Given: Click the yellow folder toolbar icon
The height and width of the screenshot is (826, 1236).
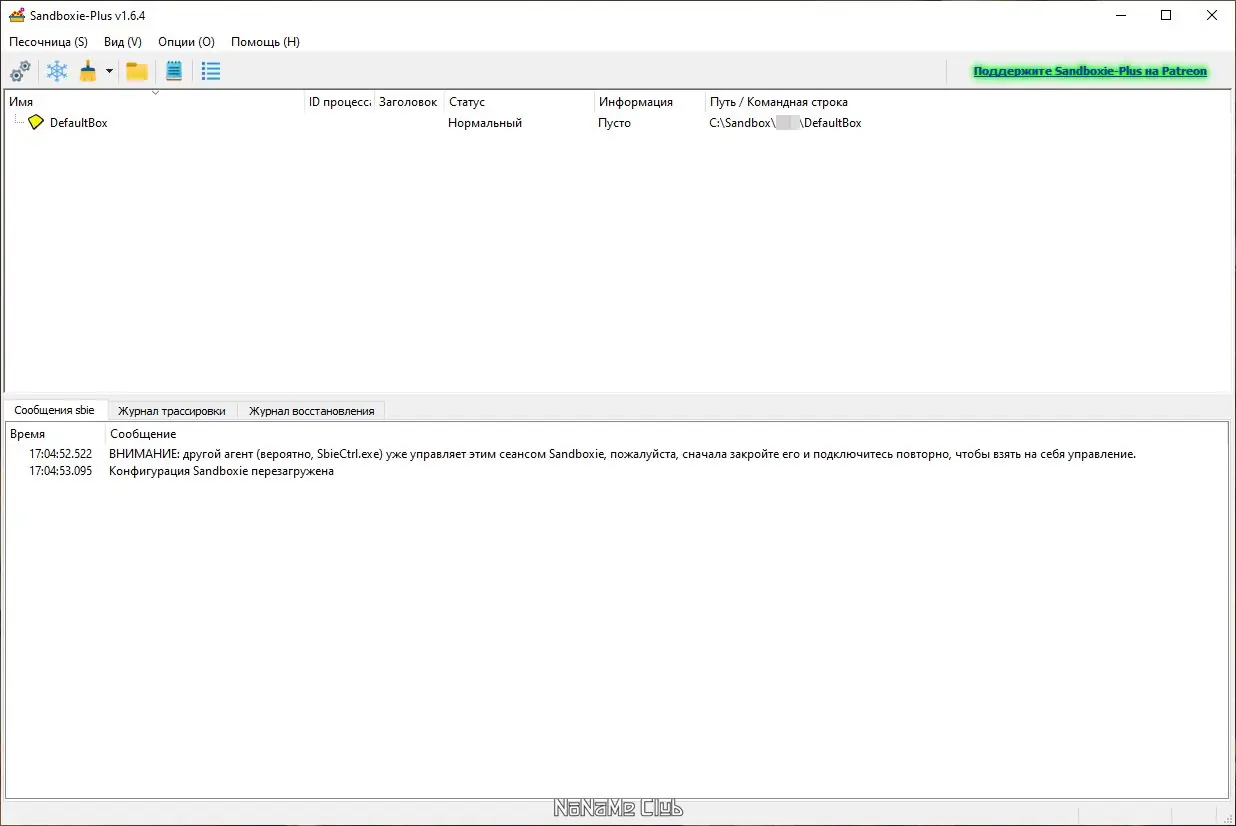Looking at the screenshot, I should [x=137, y=71].
